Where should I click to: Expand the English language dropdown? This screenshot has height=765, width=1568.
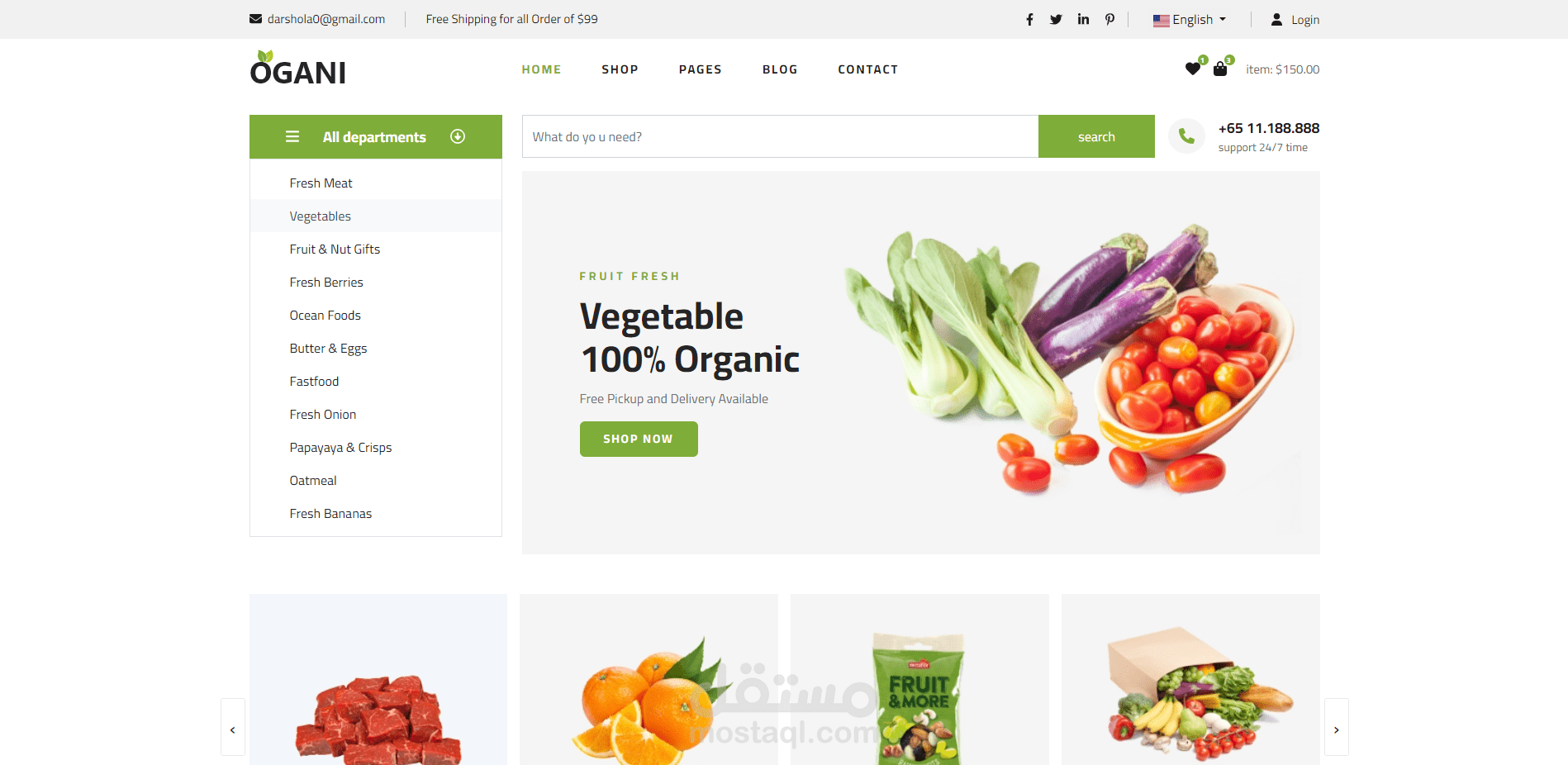pos(1190,20)
